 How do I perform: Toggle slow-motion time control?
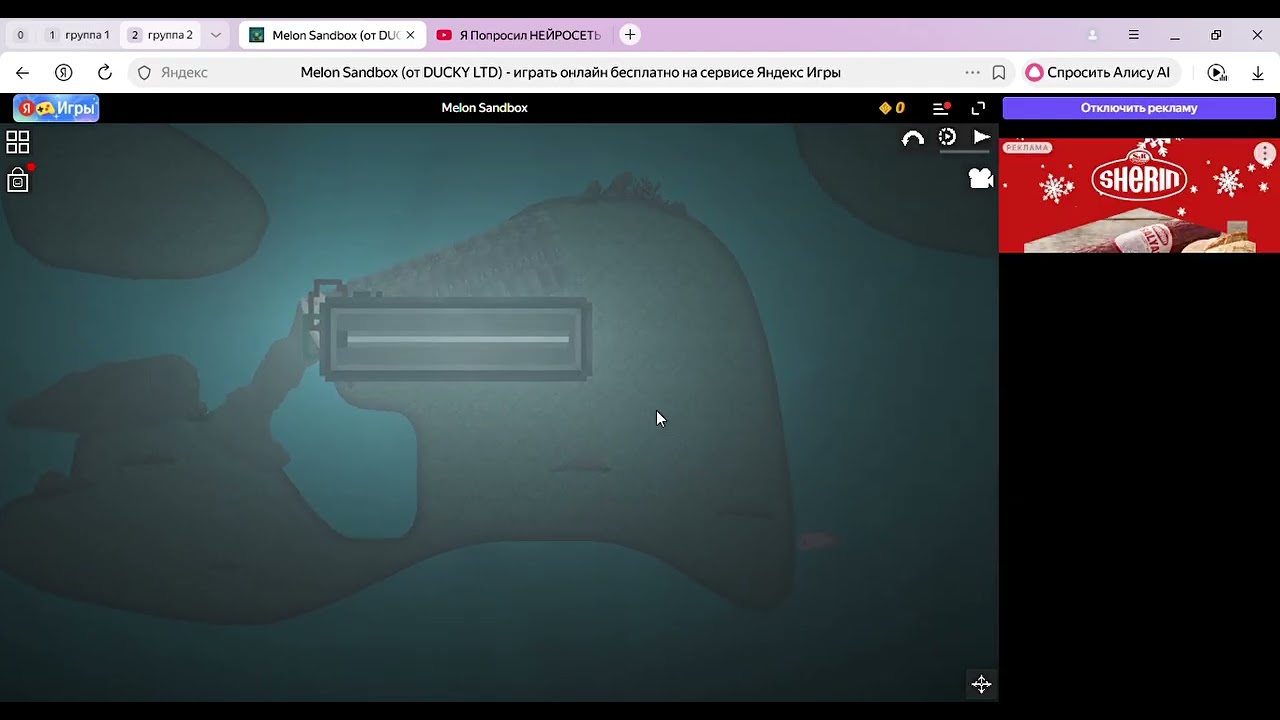pyautogui.click(x=947, y=137)
